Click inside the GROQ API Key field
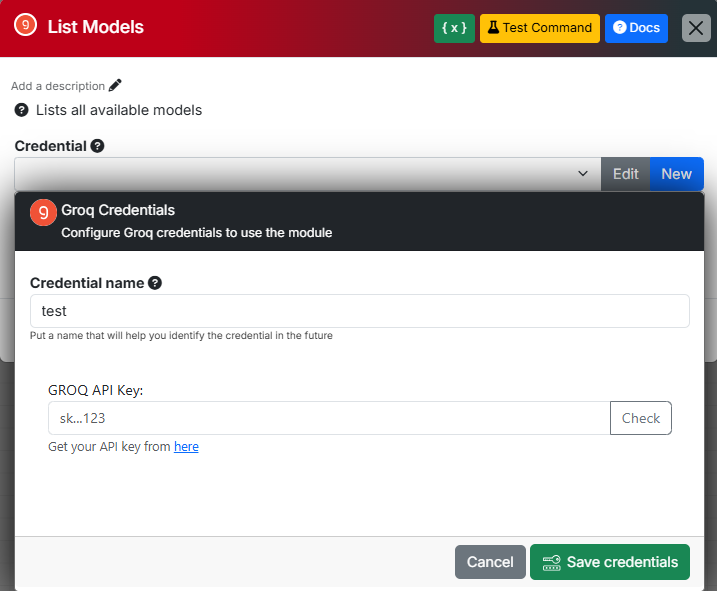Image resolution: width=717 pixels, height=591 pixels. click(x=328, y=418)
